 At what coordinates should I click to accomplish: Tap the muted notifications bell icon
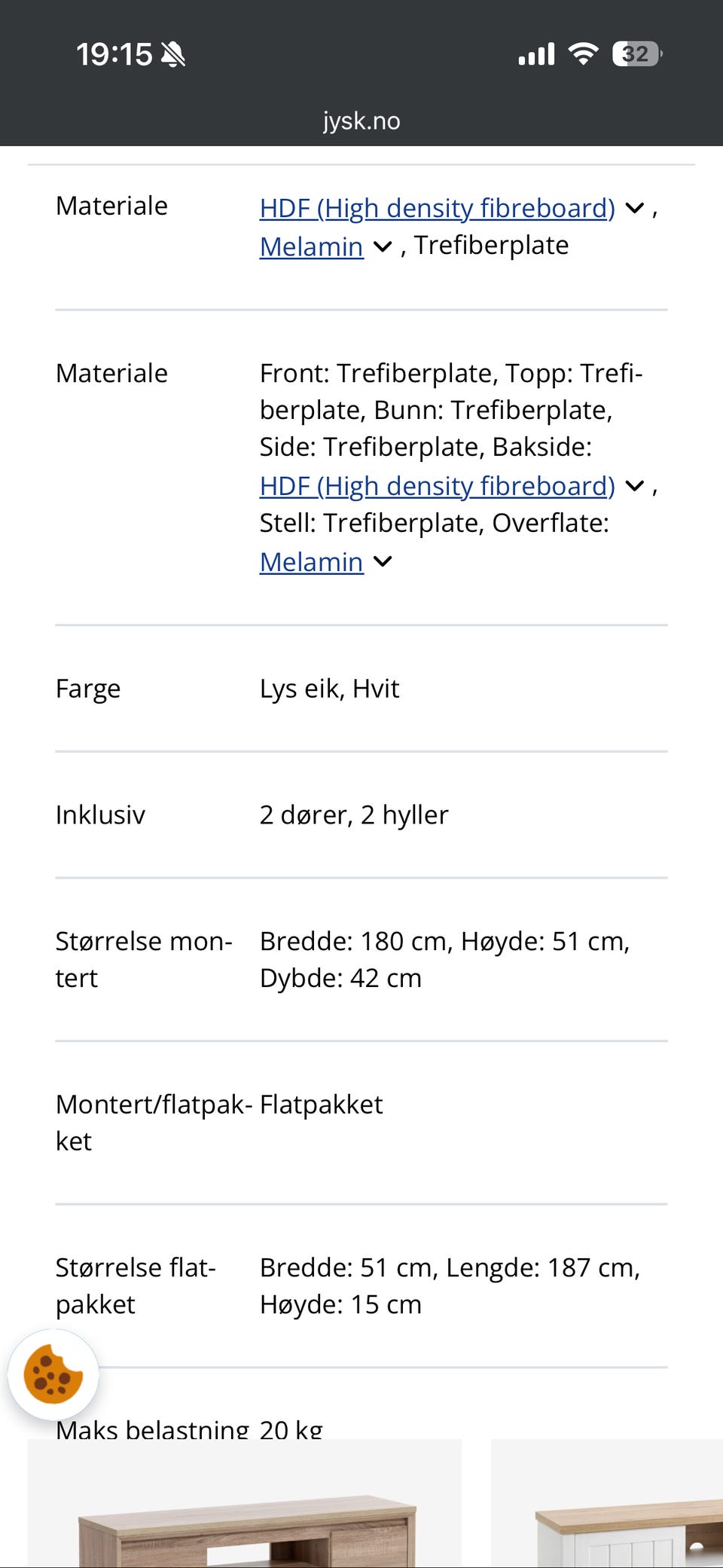[172, 53]
